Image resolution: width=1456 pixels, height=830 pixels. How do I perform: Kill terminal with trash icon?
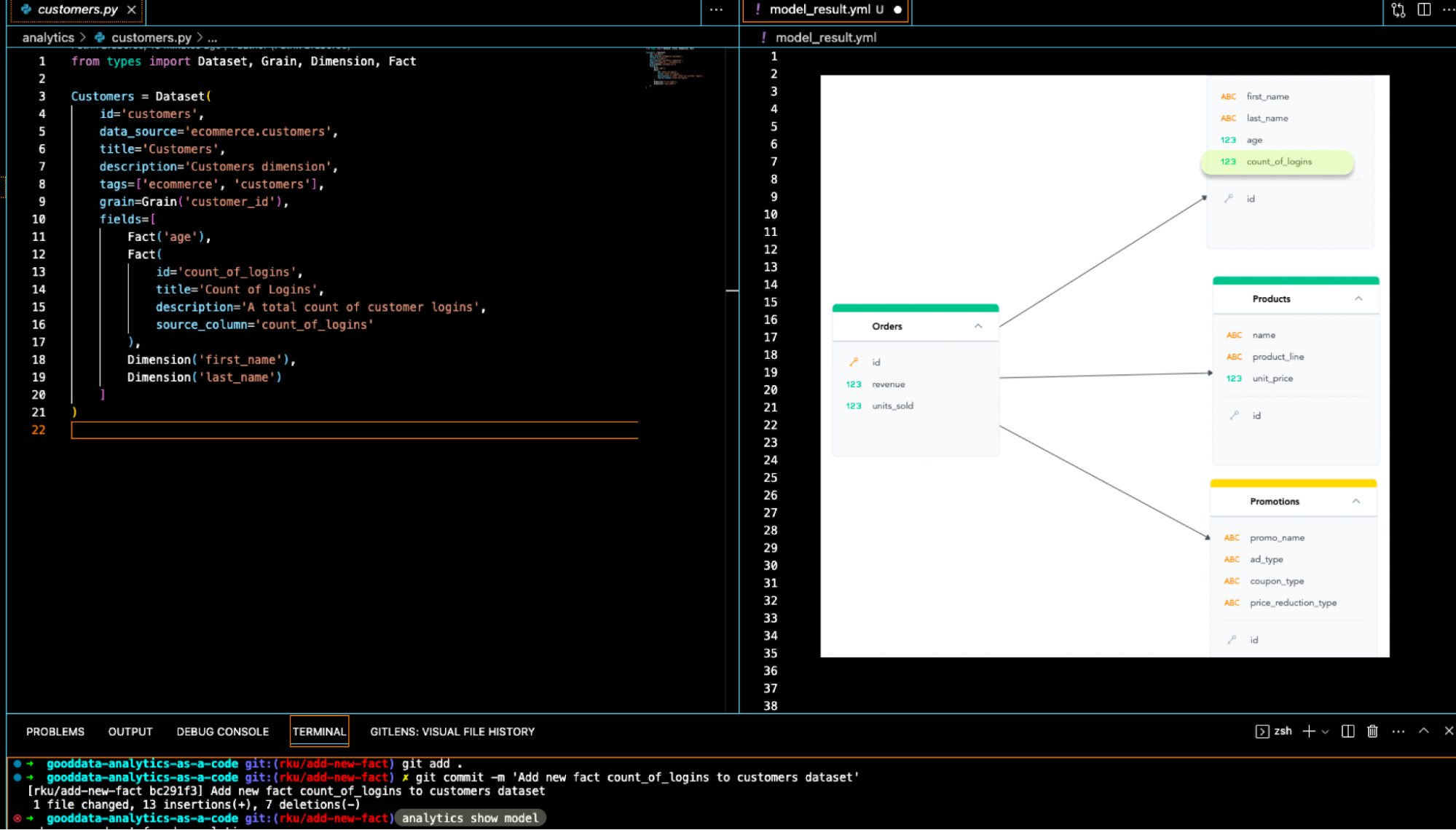[1372, 731]
